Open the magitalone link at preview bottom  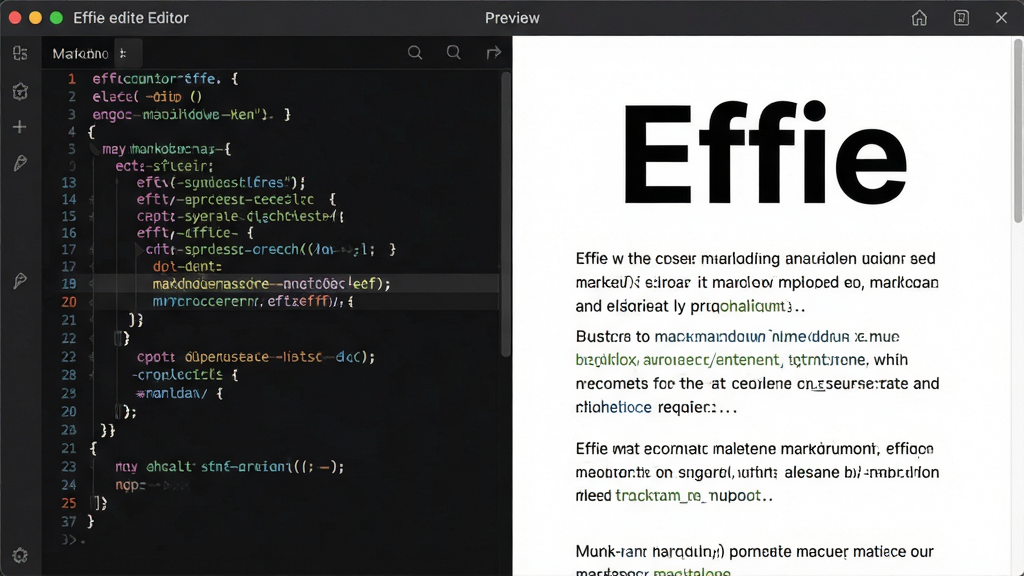(x=692, y=571)
